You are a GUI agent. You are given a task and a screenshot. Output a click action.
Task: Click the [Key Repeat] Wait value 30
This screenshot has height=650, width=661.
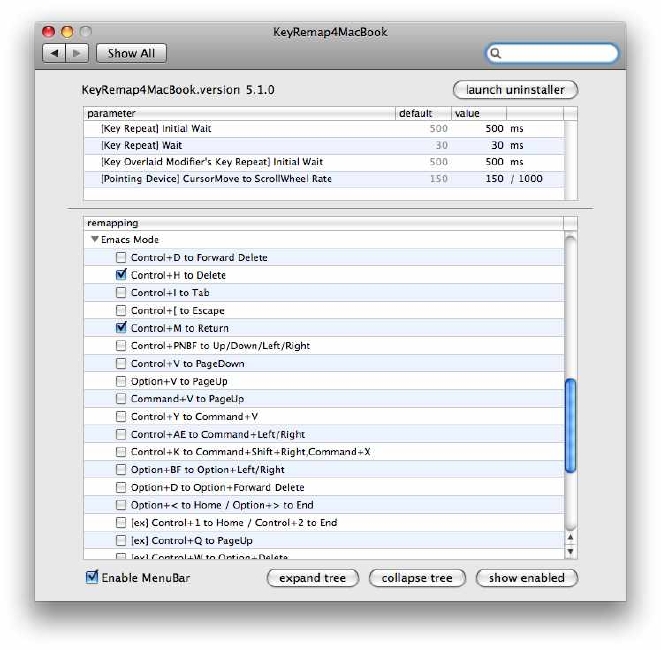pyautogui.click(x=497, y=145)
